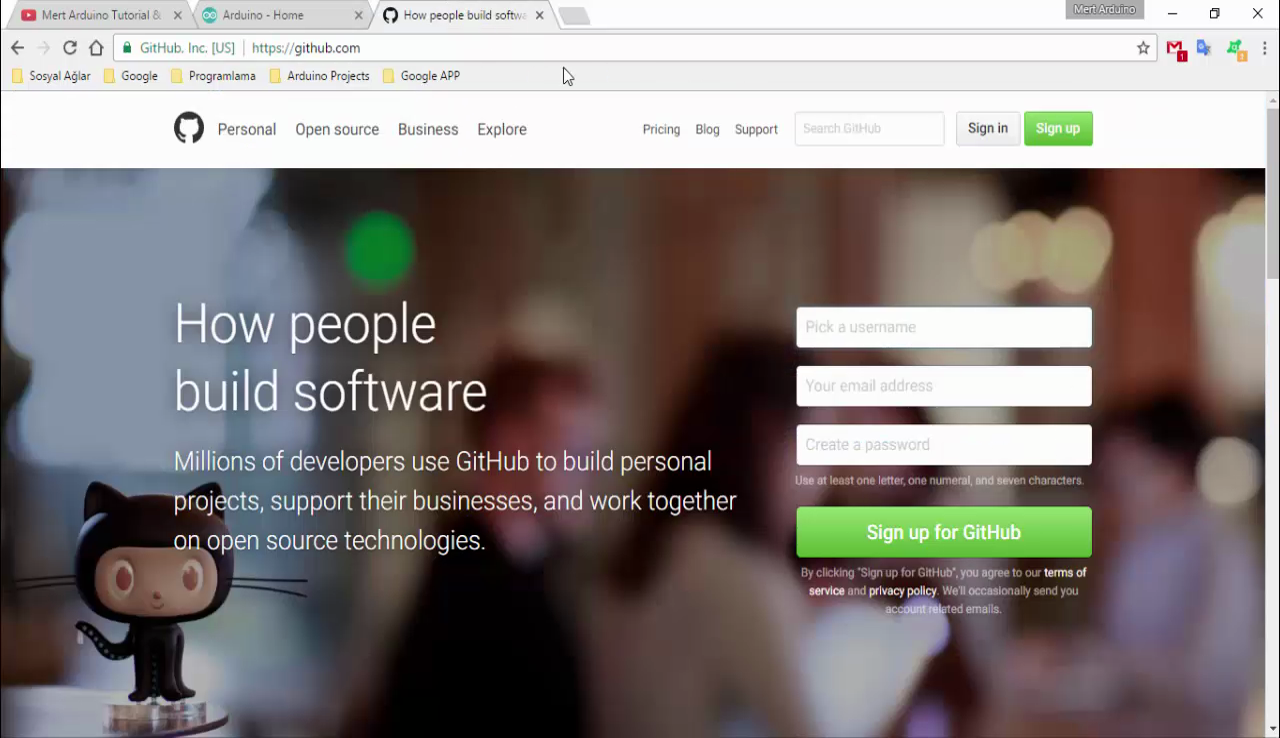Click the GitHub Octocat logo in header
Image resolution: width=1280 pixels, height=738 pixels.
coord(189,128)
